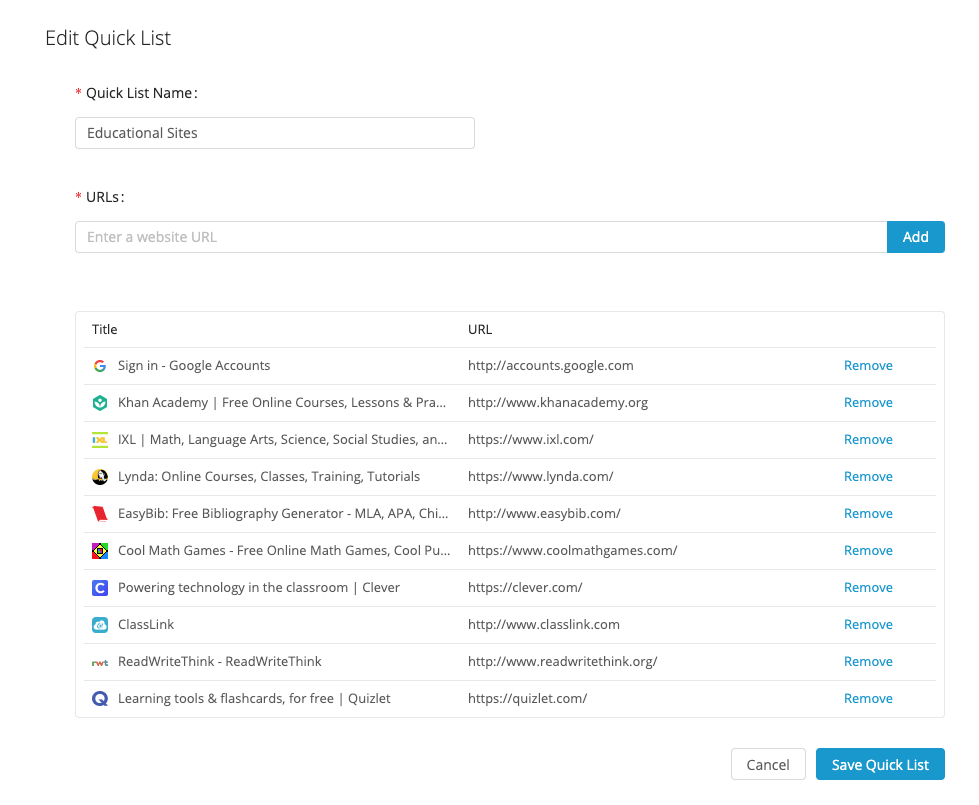
Task: Remove the Google Accounts entry
Action: pos(868,365)
